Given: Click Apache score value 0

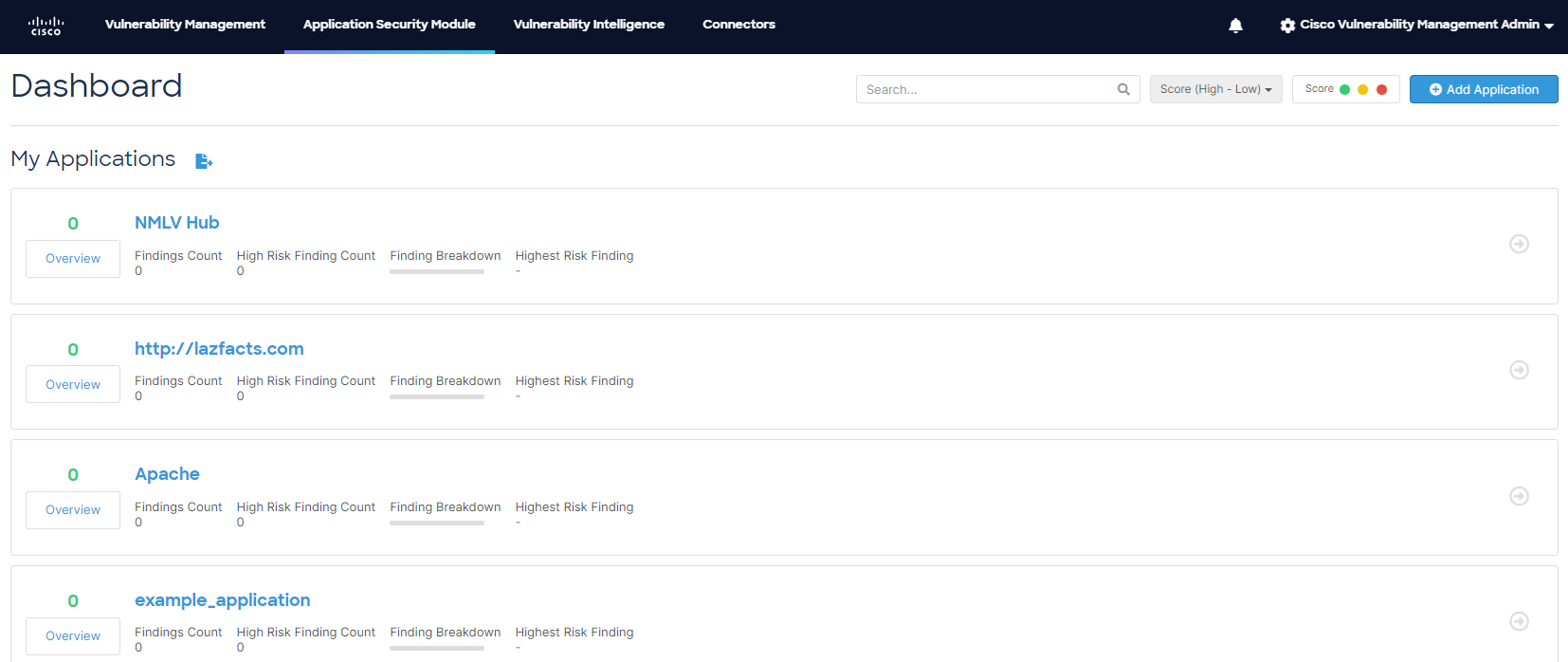Looking at the screenshot, I should click(73, 475).
